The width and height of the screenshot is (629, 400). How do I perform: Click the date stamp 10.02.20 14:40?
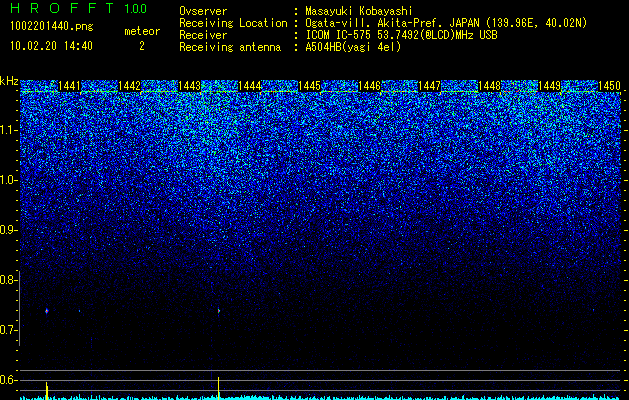coord(51,46)
